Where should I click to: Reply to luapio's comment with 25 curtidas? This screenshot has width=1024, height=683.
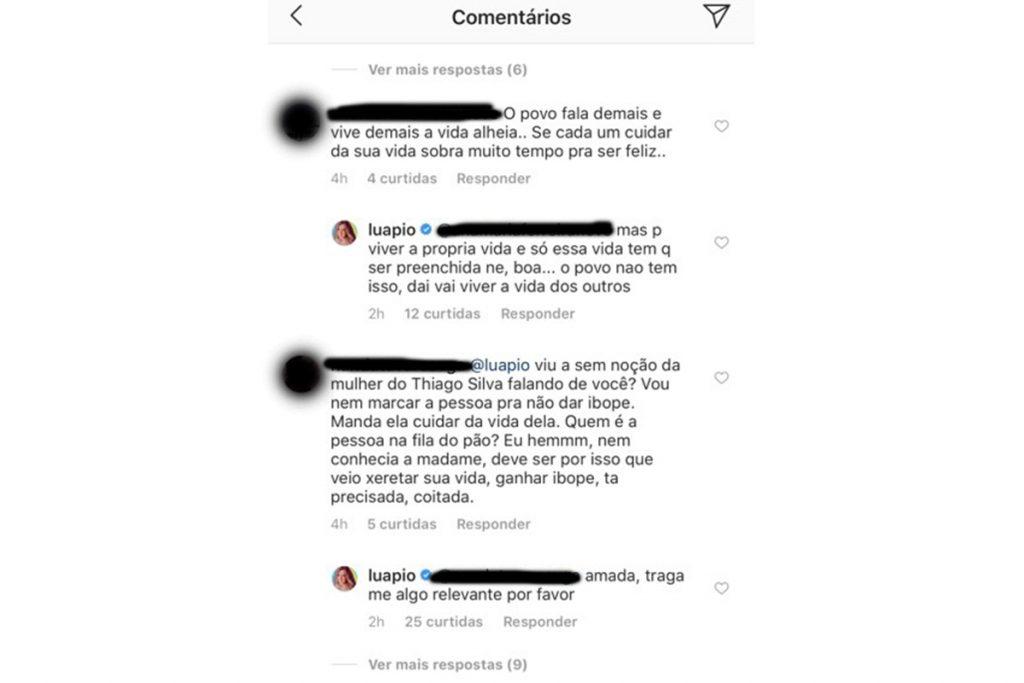tap(540, 622)
